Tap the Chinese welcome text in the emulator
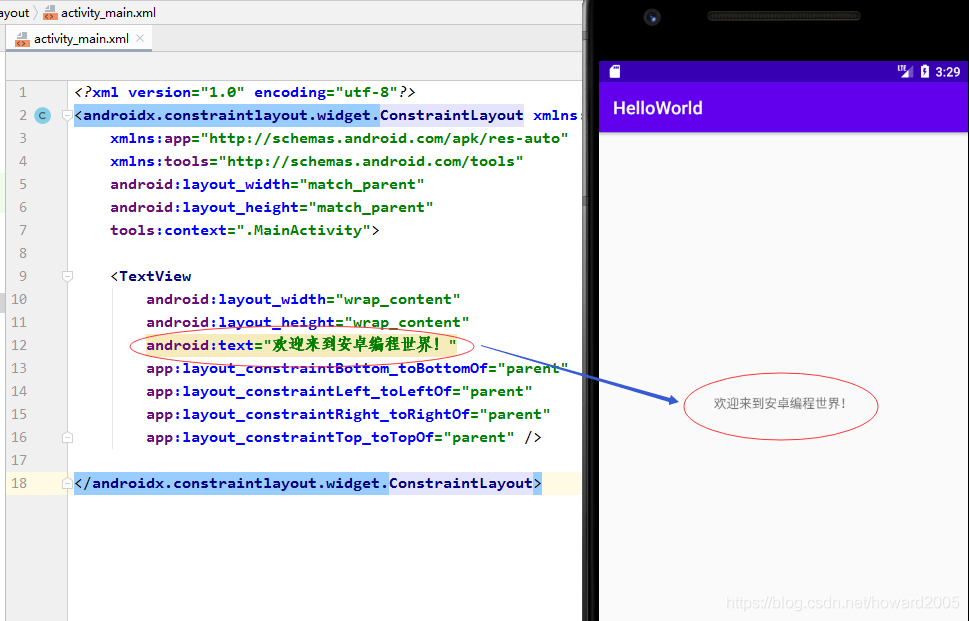969x621 pixels. 780,403
